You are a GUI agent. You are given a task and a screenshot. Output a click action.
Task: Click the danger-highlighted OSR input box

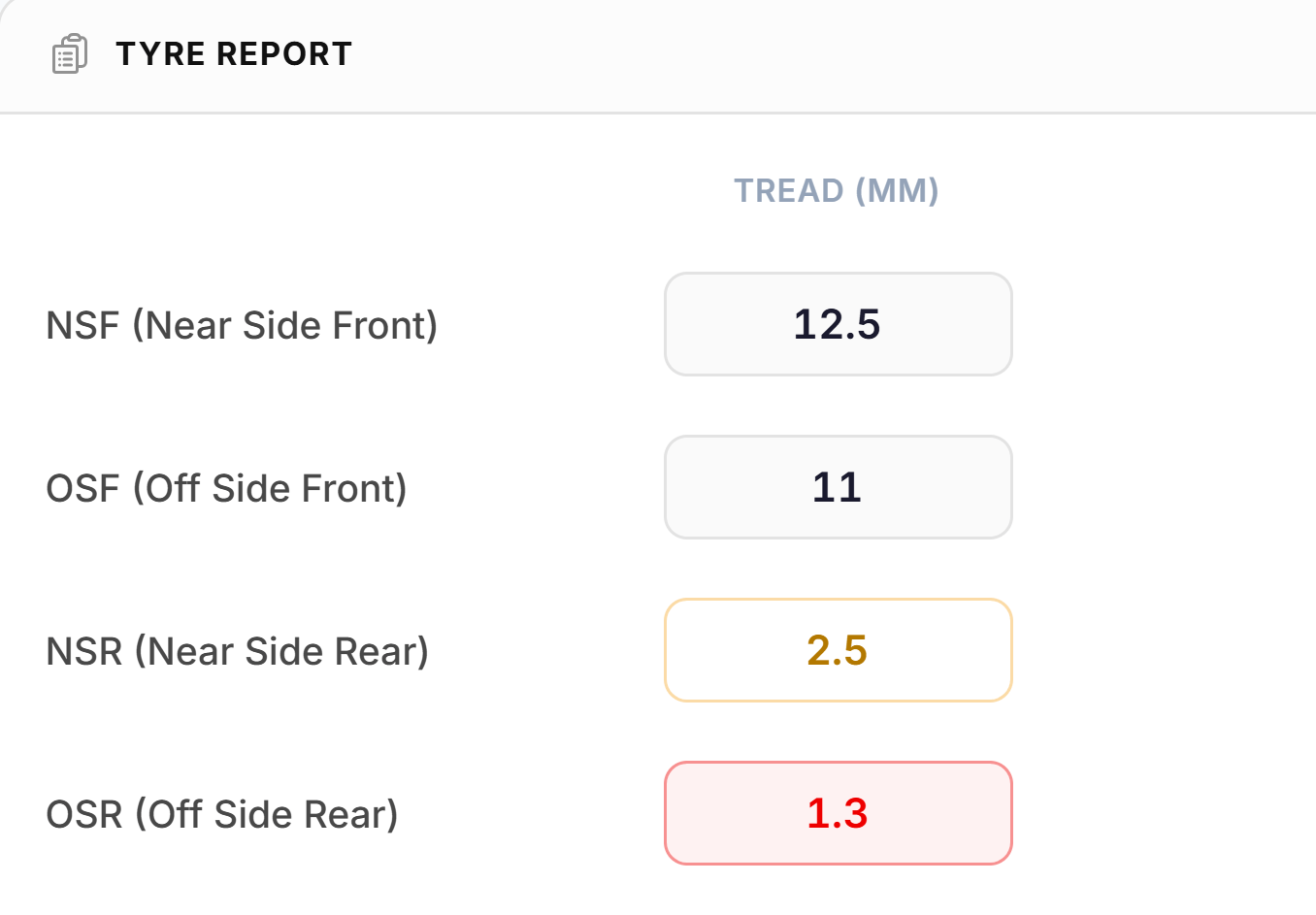coord(837,813)
